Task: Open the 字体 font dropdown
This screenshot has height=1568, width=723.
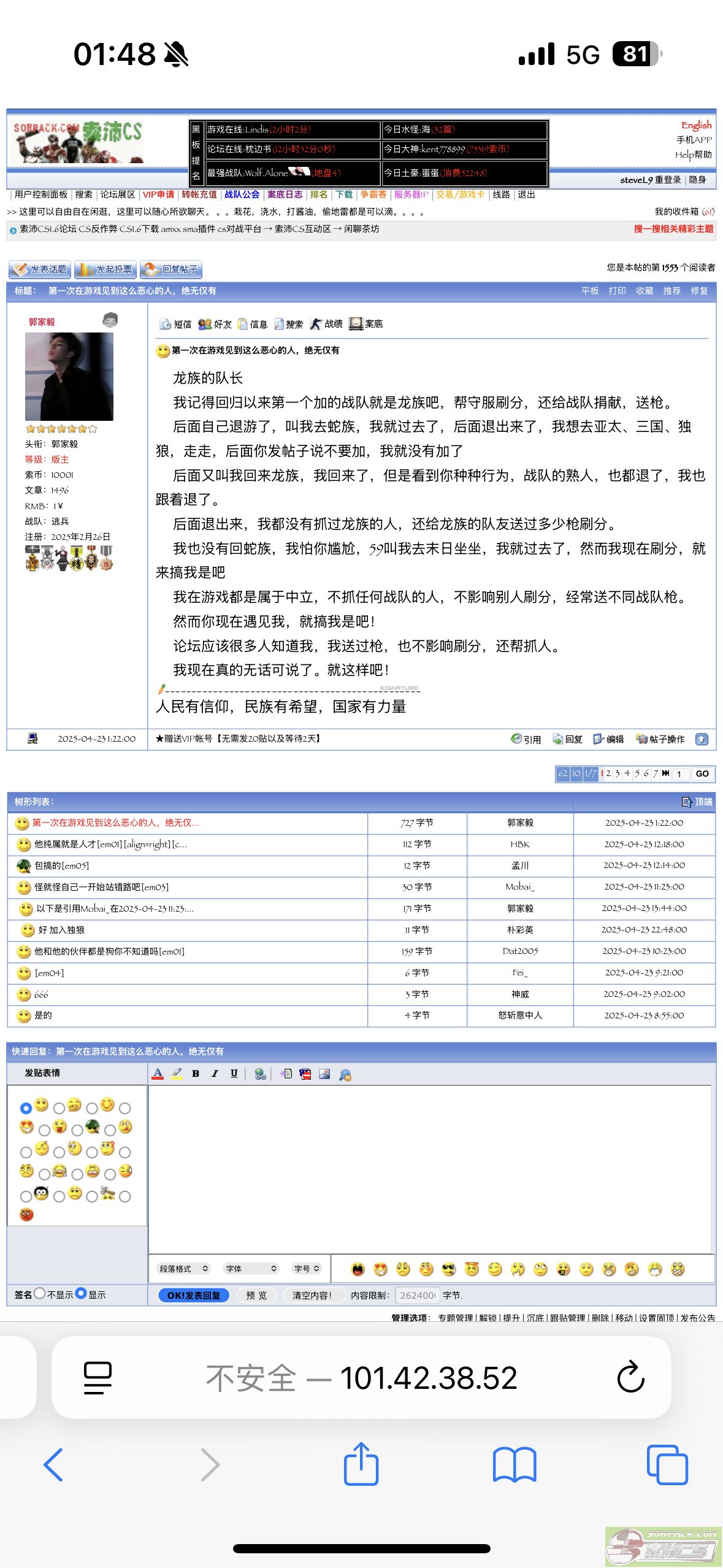Action: [x=251, y=1269]
